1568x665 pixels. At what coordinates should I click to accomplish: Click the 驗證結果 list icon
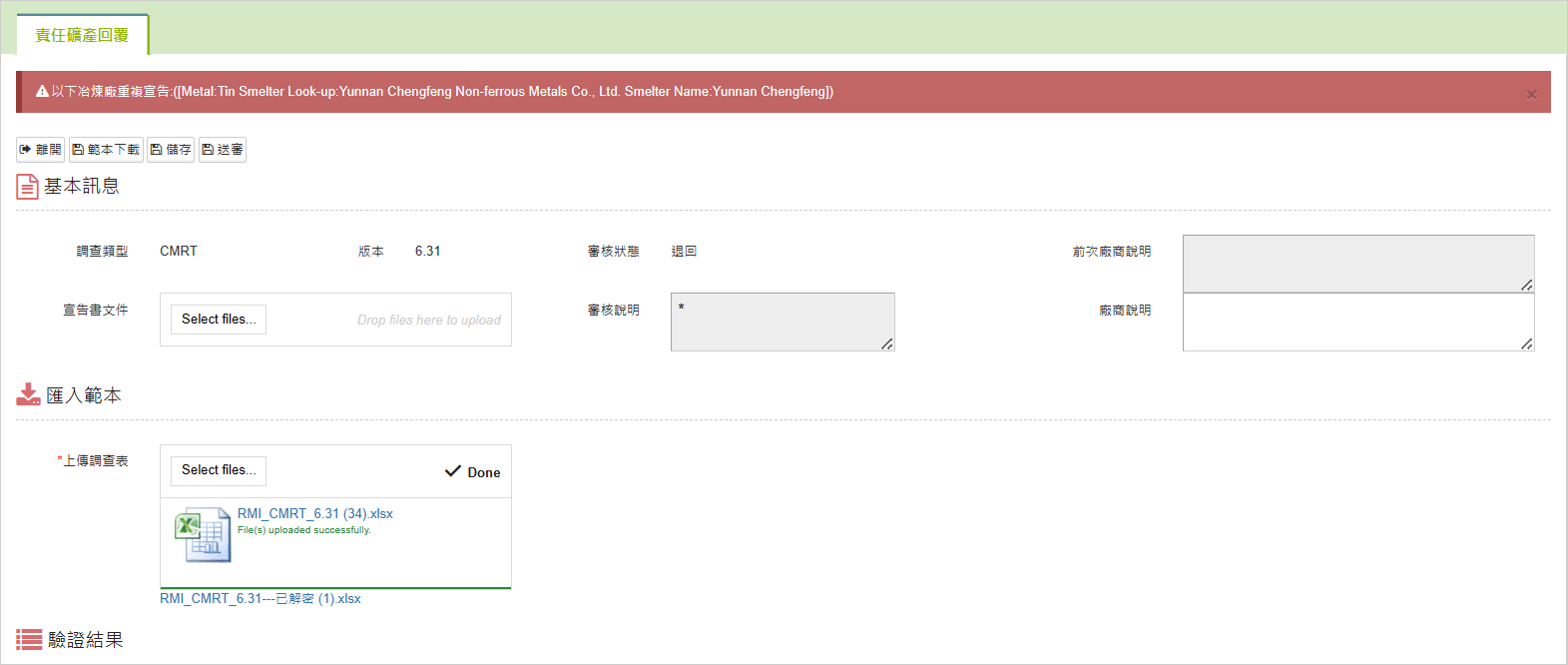(29, 640)
